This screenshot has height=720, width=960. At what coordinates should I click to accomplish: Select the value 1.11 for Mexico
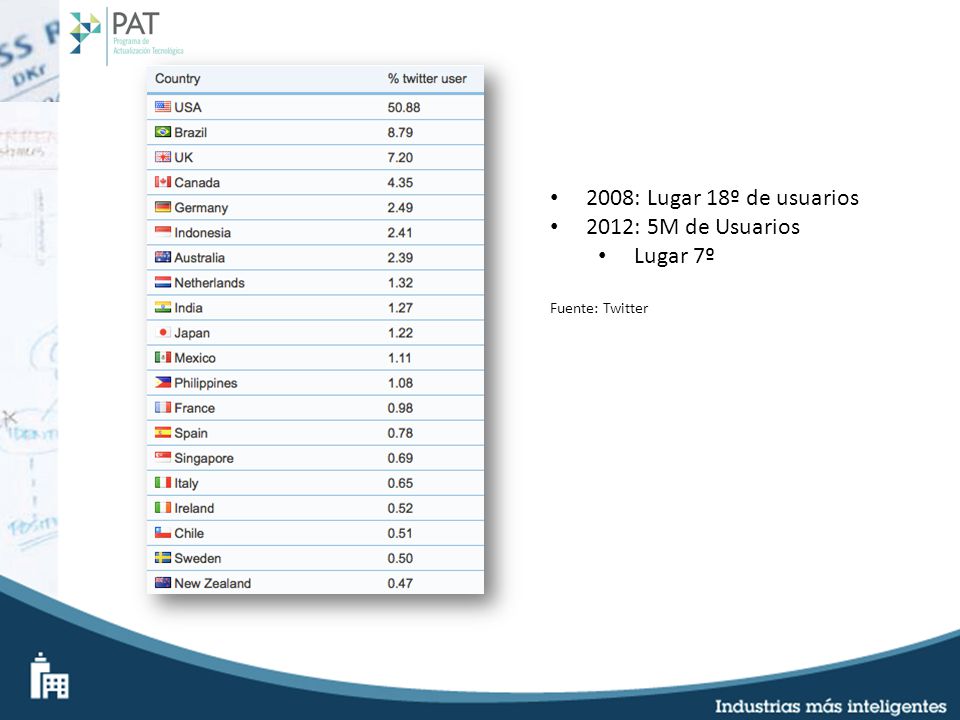tap(399, 358)
